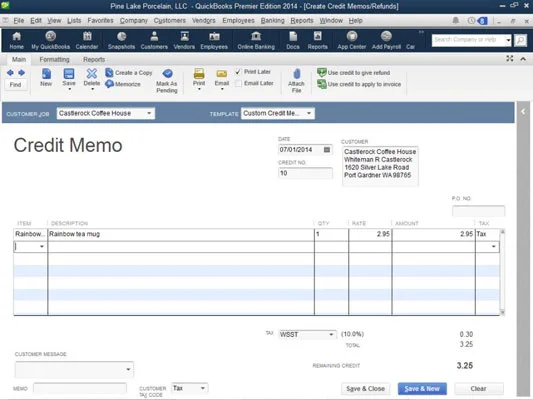Open Docs icon
The height and width of the screenshot is (400, 533).
tap(293, 40)
